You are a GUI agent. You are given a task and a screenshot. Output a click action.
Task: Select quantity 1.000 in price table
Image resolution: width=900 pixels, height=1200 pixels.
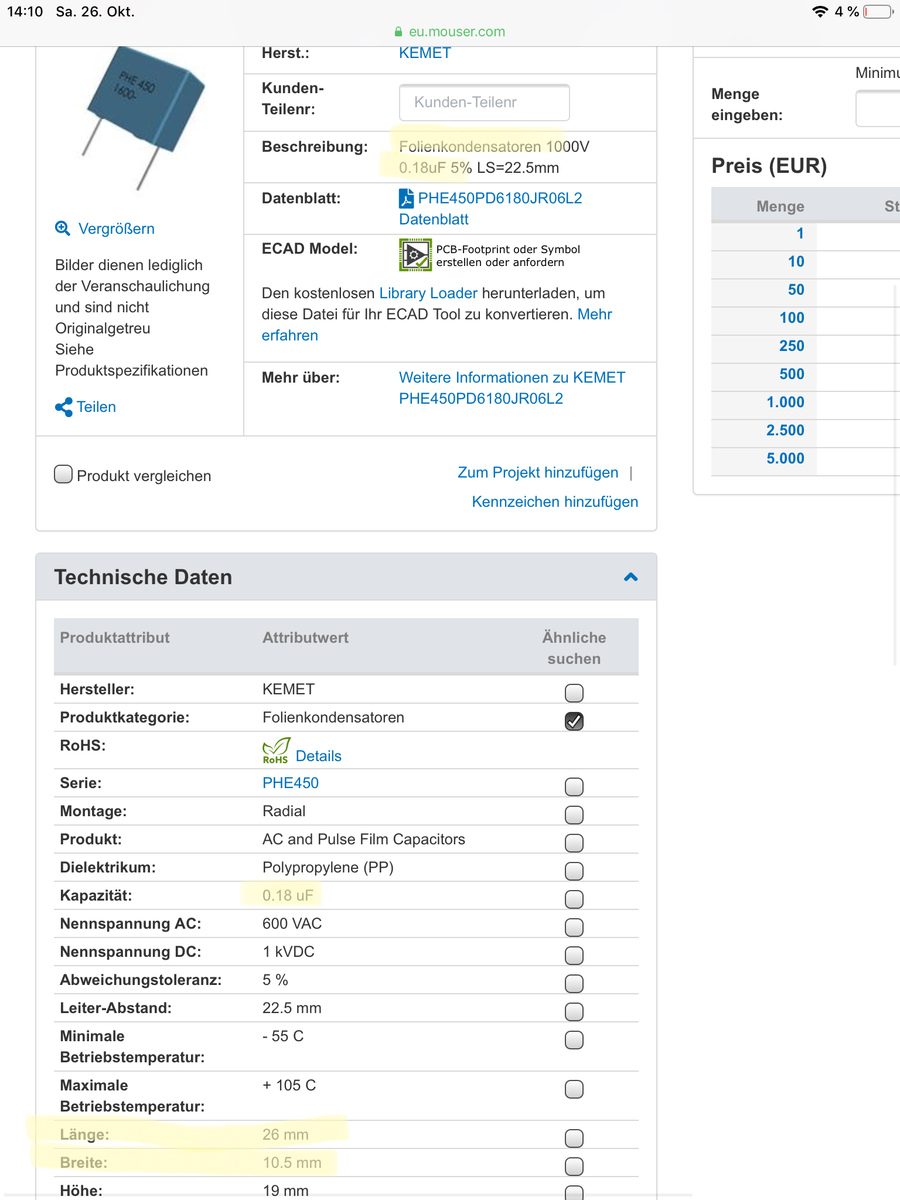(785, 402)
